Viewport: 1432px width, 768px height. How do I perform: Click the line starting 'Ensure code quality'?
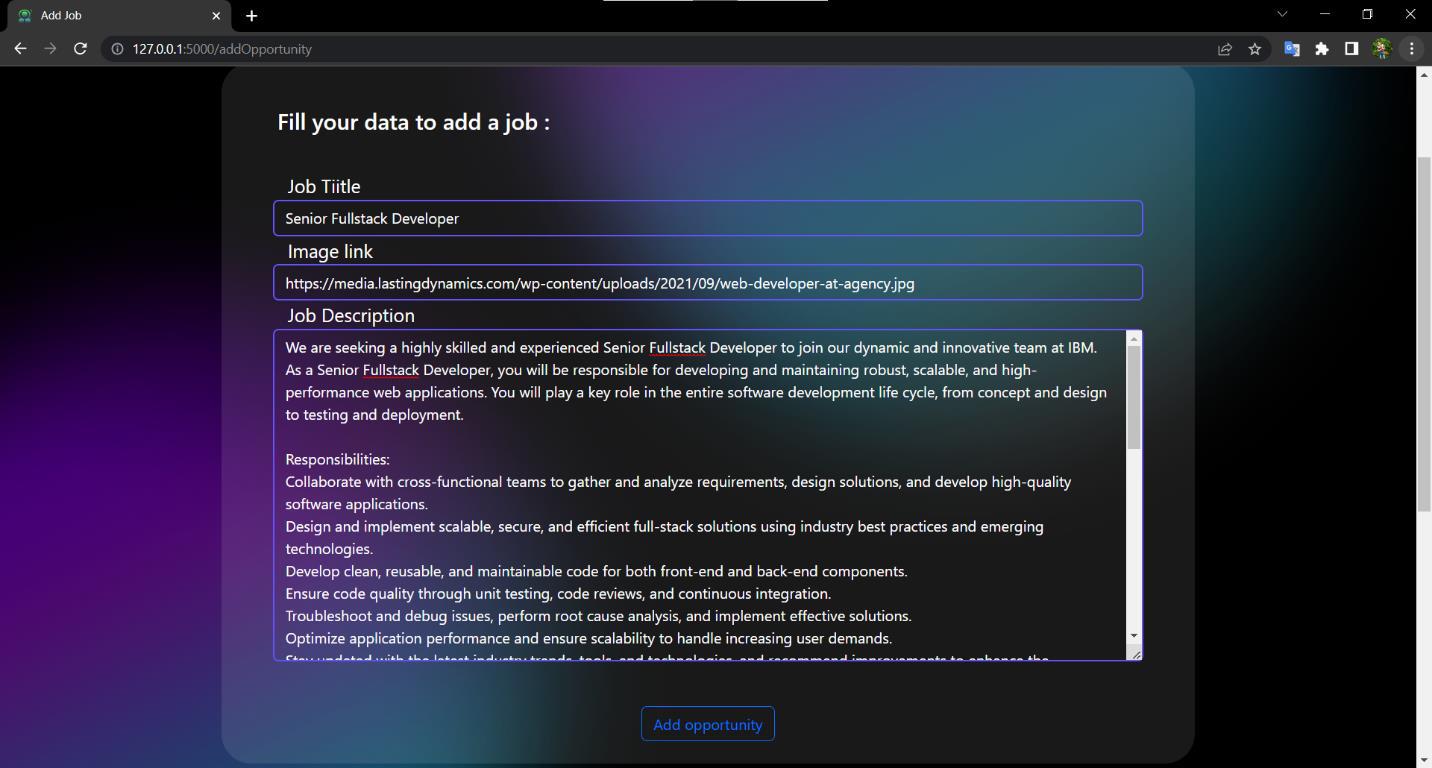coord(558,593)
